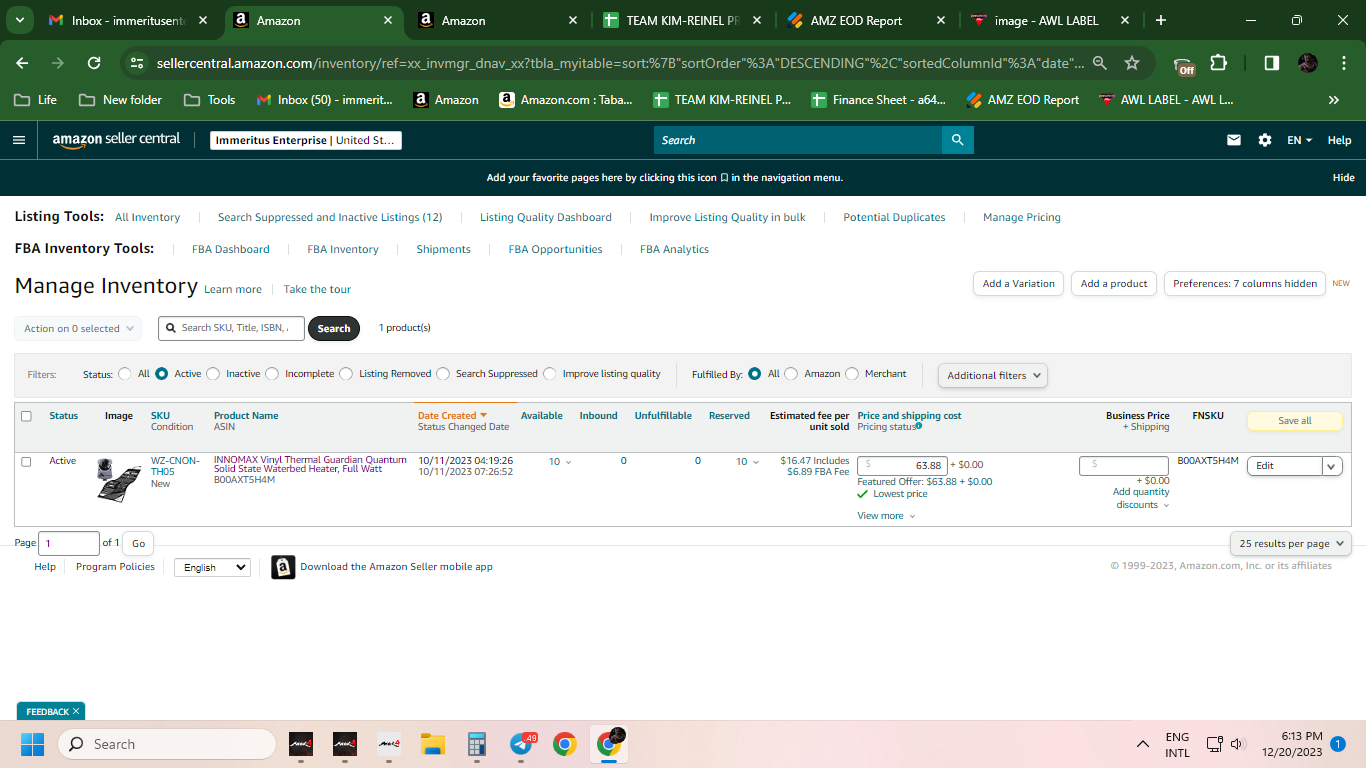The image size is (1366, 768).
Task: Click the Amazon Seller Central logo
Action: pyautogui.click(x=116, y=140)
